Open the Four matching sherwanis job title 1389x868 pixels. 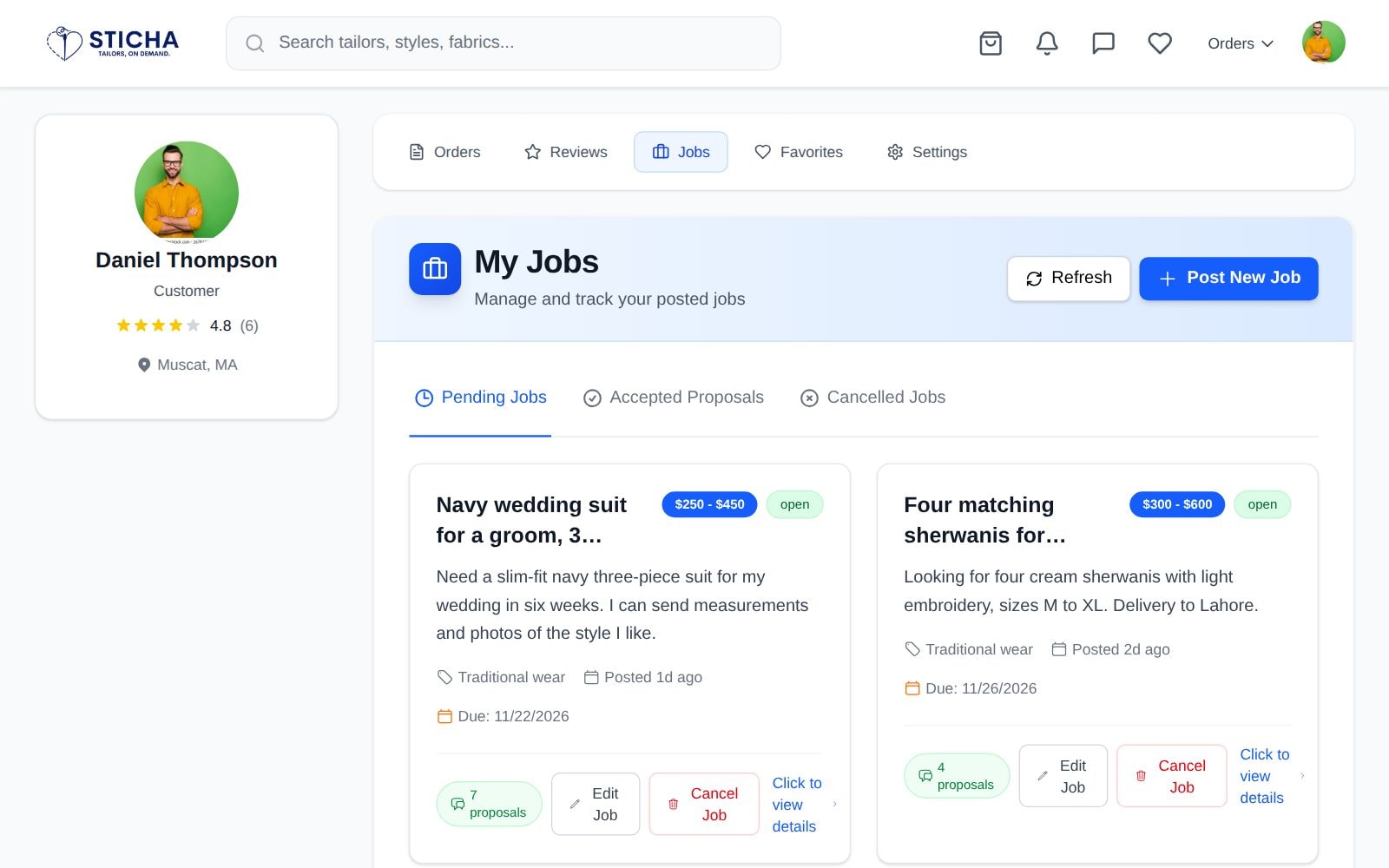tap(985, 520)
